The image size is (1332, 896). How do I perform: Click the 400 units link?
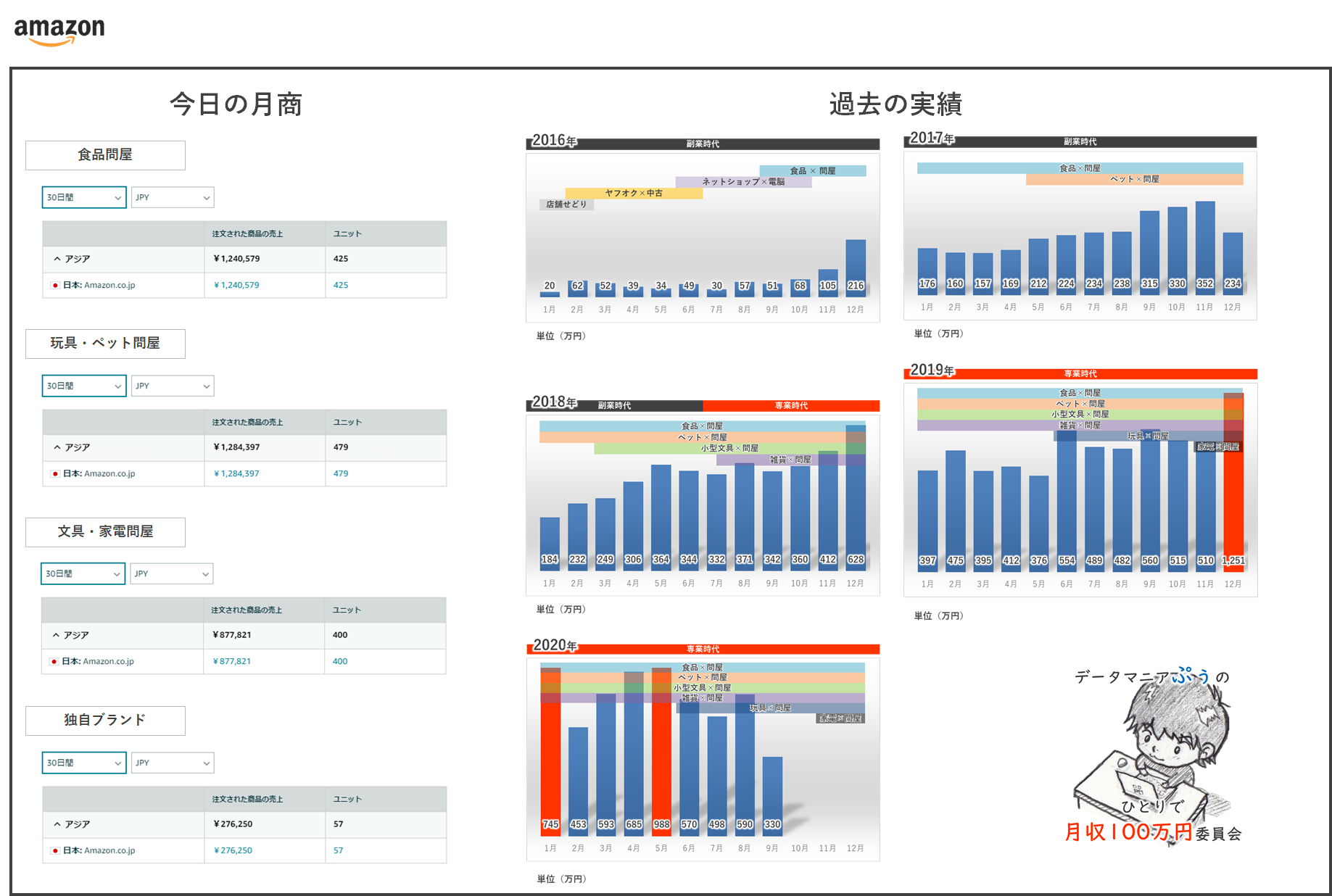(340, 661)
